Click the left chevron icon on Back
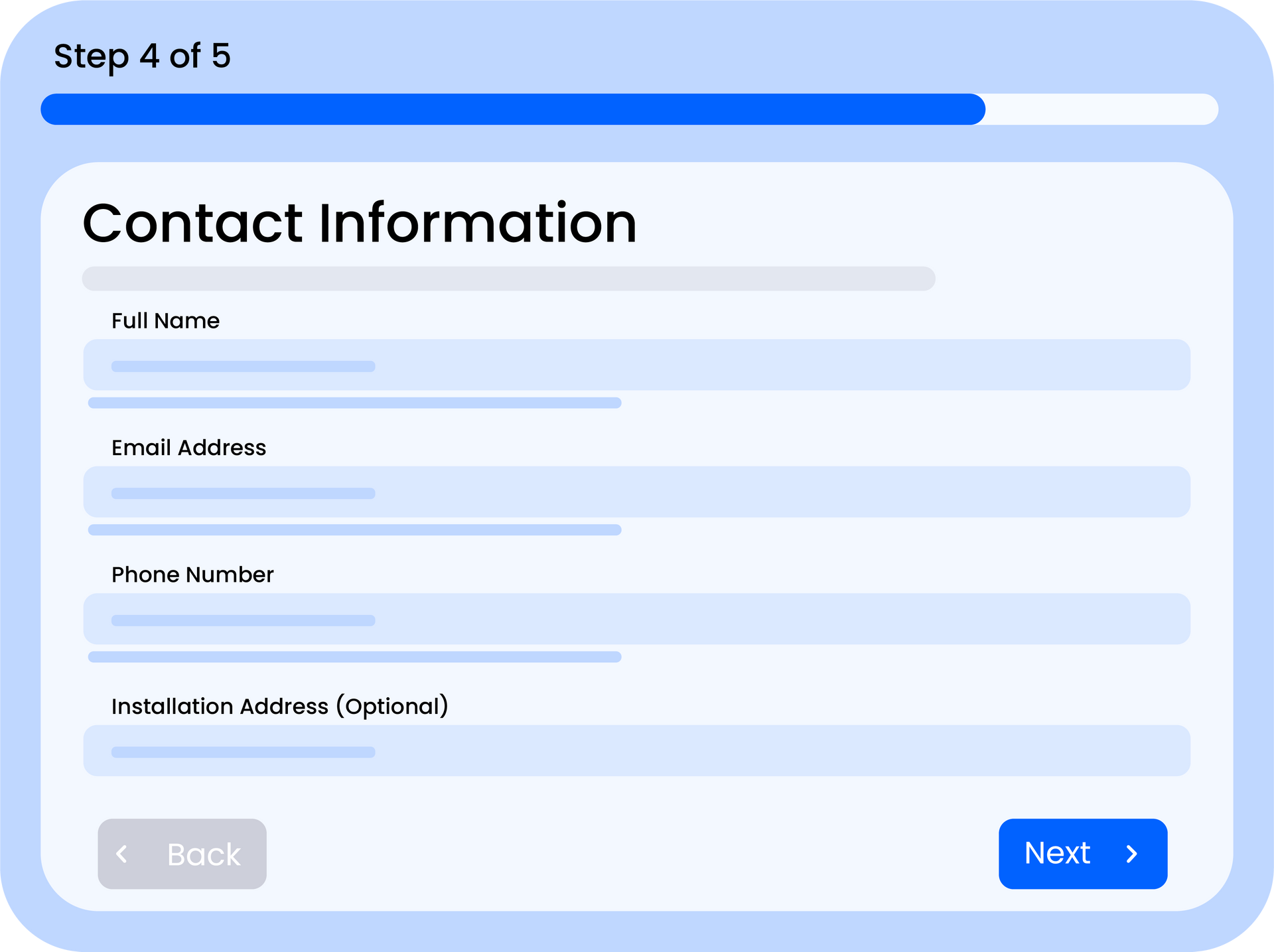This screenshot has width=1274, height=952. [122, 854]
